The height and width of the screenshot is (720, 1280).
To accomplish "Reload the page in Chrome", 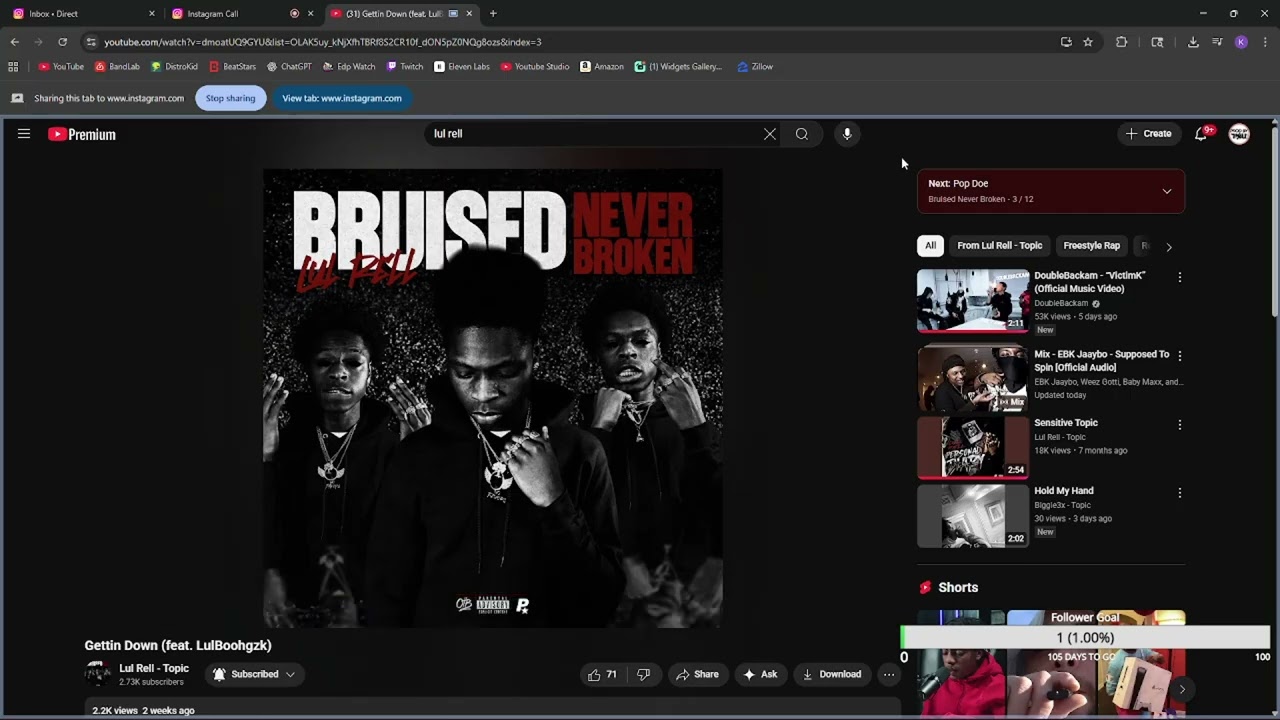I will pos(62,42).
